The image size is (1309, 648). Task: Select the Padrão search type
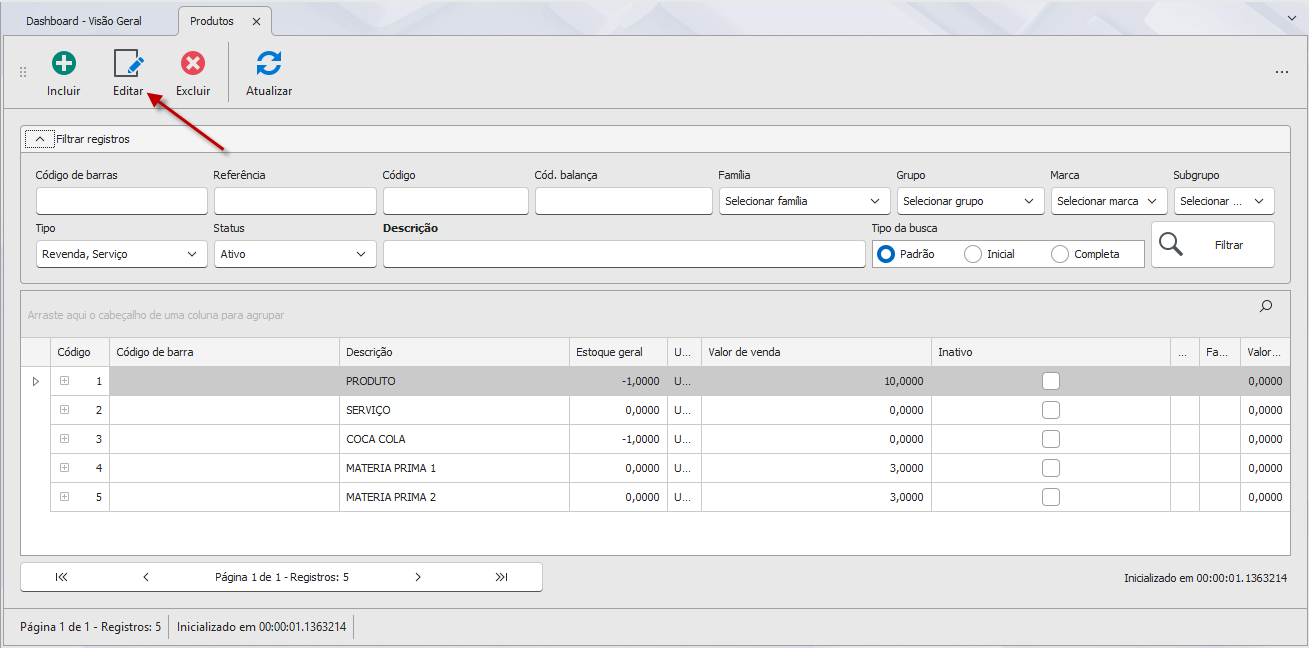pyautogui.click(x=885, y=254)
